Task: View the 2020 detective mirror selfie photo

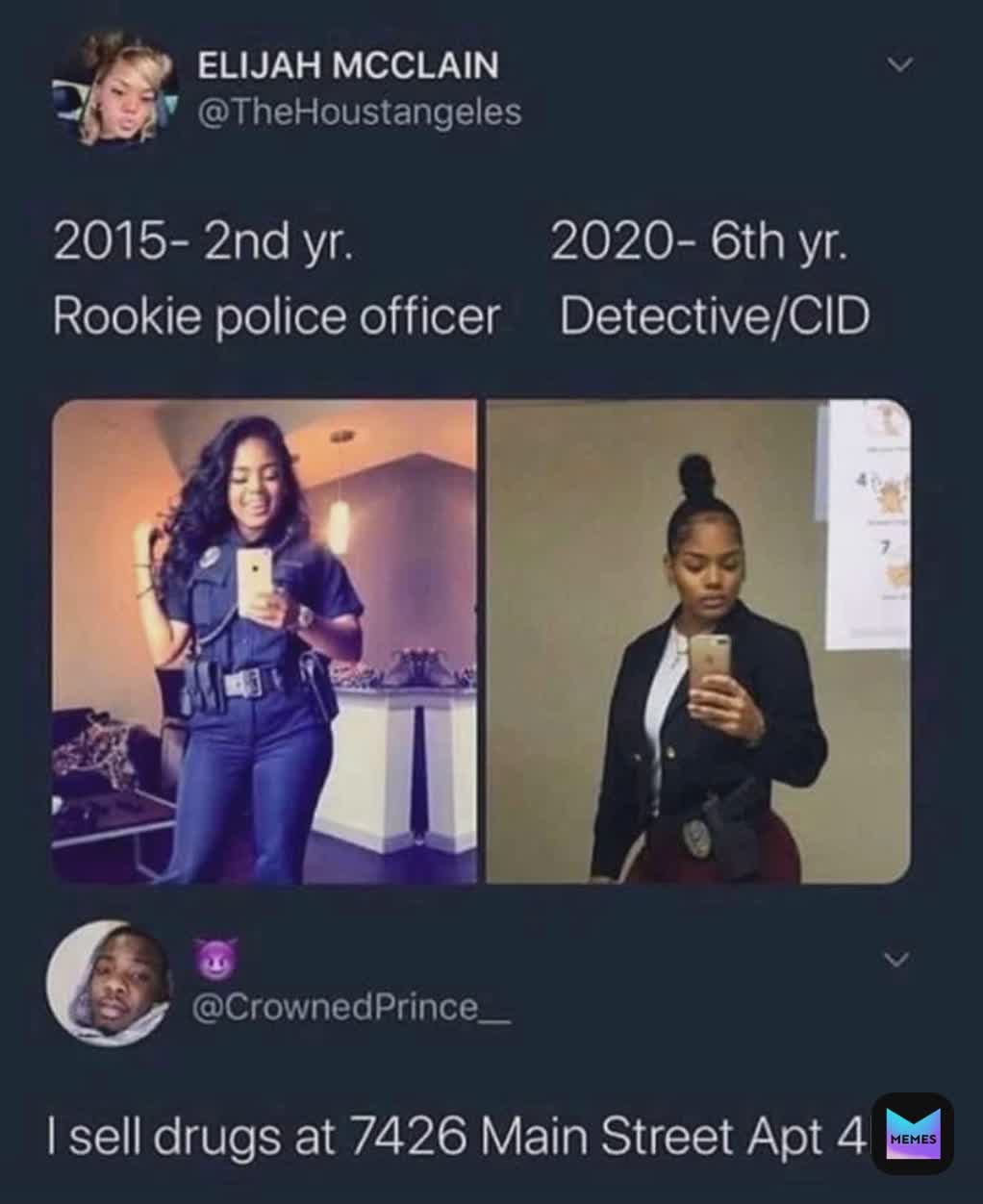Action: click(698, 641)
